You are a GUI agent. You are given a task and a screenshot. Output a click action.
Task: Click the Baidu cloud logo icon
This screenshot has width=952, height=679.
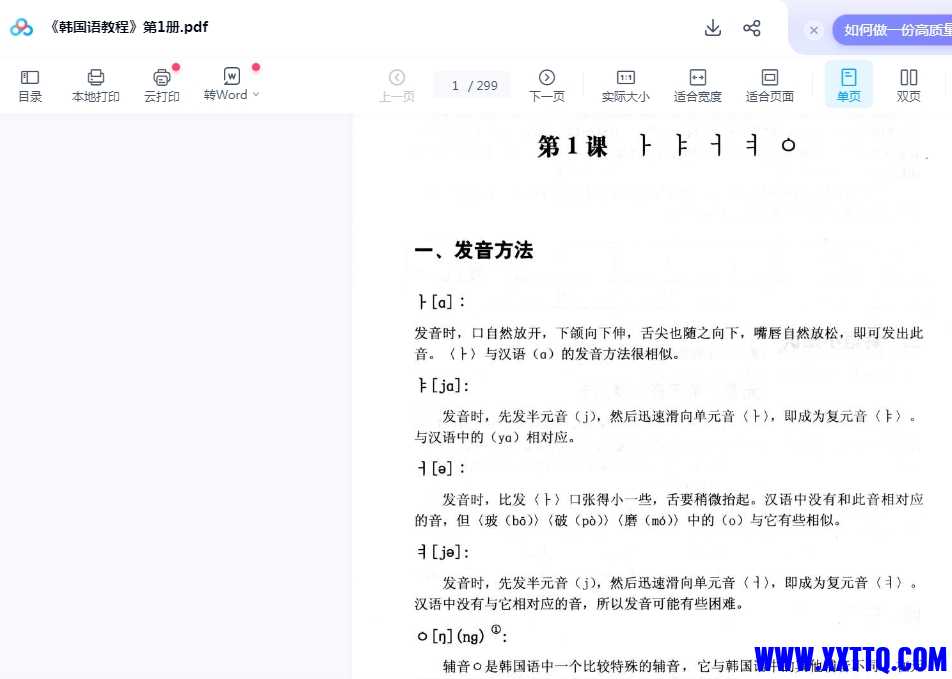(22, 27)
